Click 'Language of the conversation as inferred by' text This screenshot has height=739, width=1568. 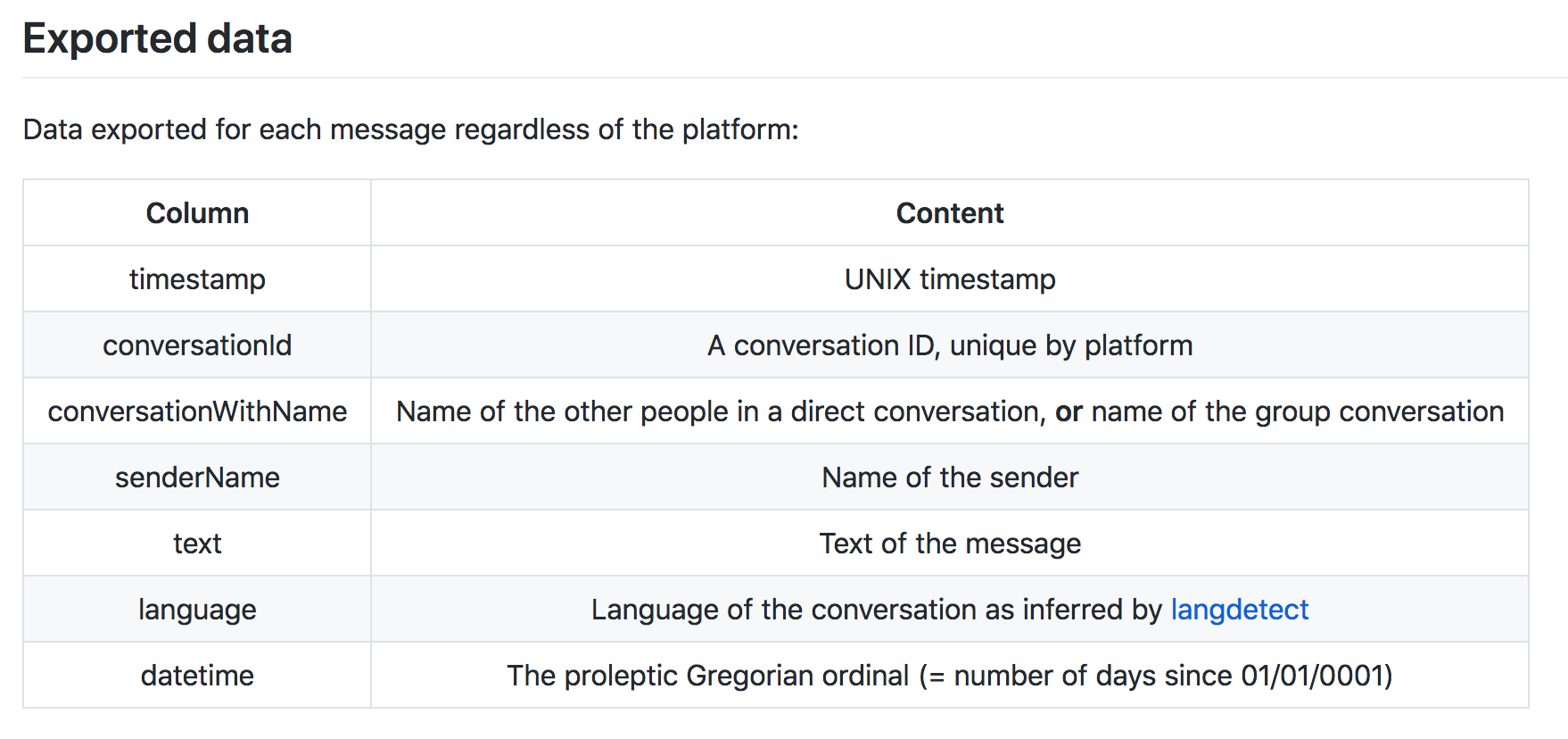[876, 610]
